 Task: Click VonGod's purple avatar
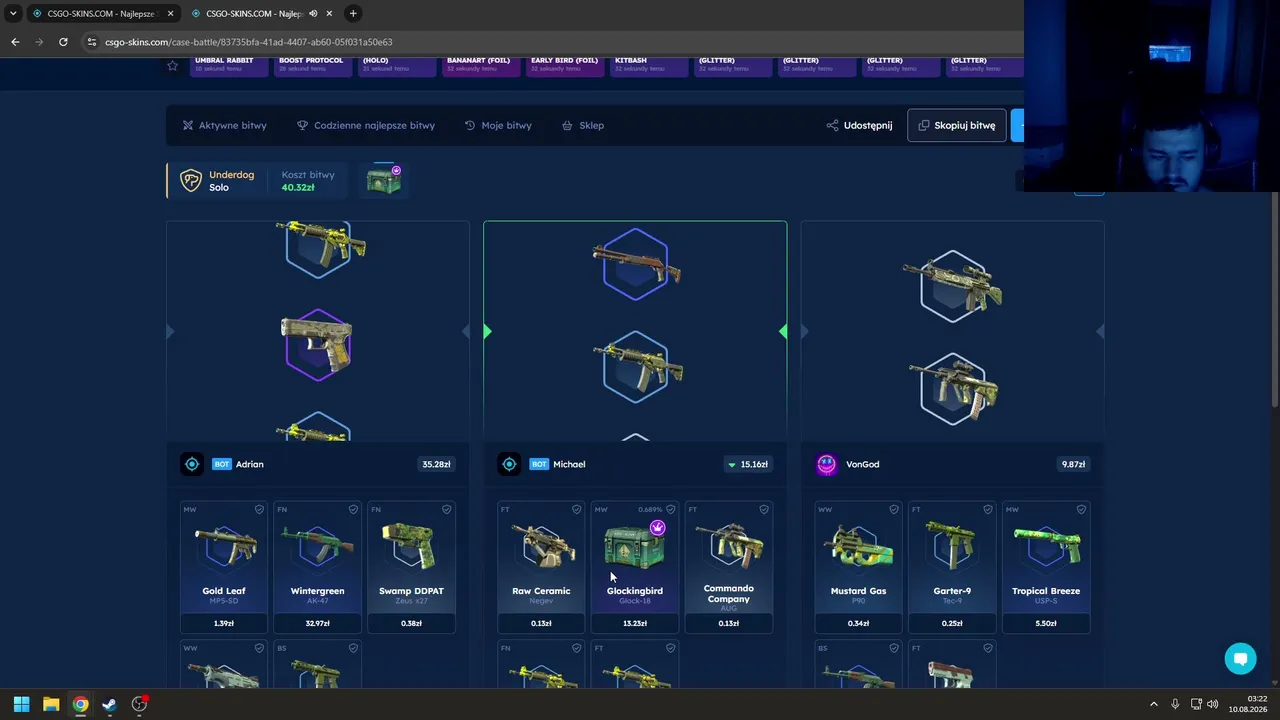pyautogui.click(x=826, y=464)
